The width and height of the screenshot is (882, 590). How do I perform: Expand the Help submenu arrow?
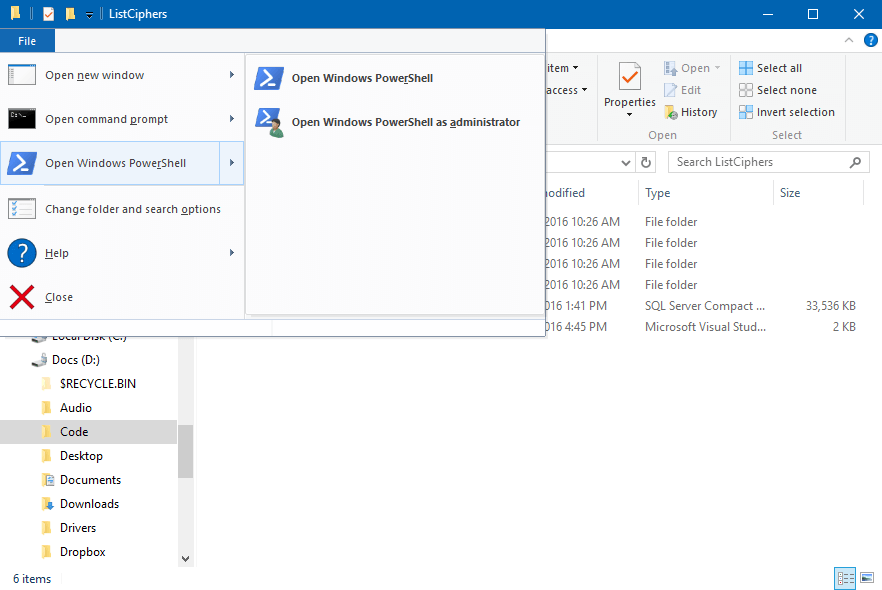click(x=232, y=253)
